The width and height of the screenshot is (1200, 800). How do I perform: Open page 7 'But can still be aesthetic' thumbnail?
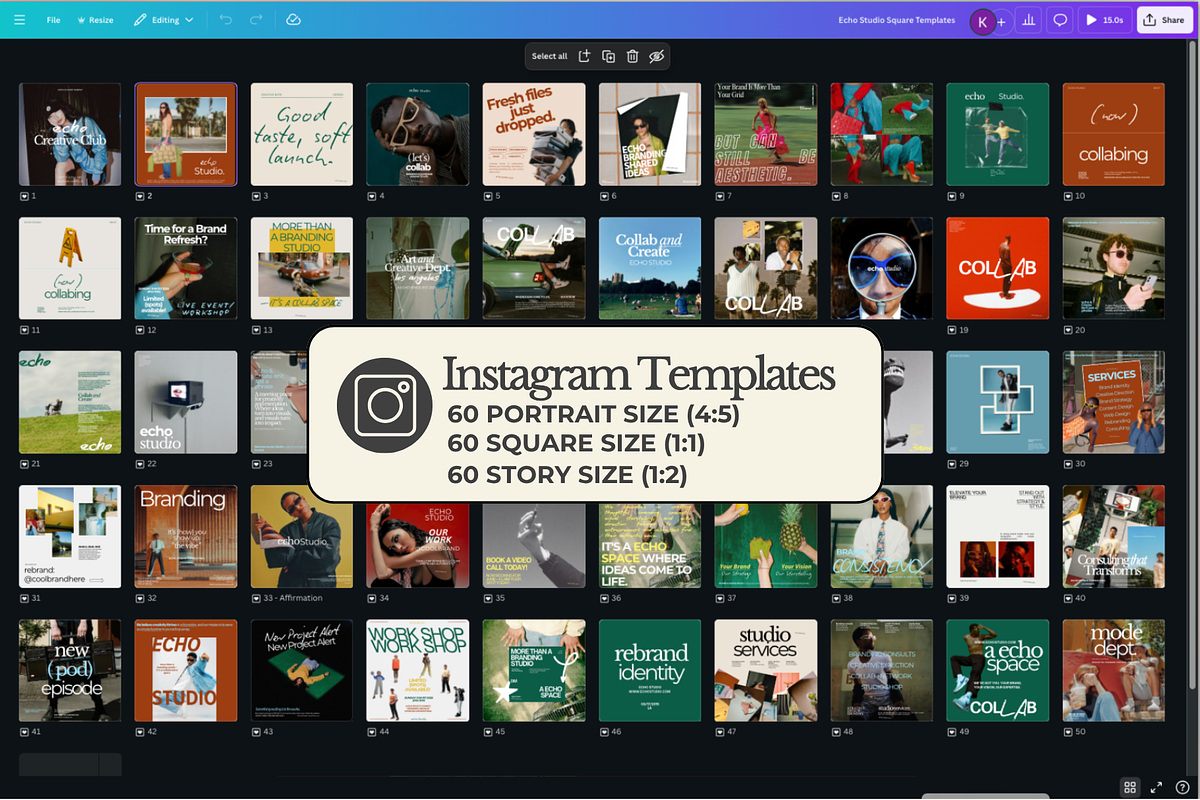(x=766, y=134)
